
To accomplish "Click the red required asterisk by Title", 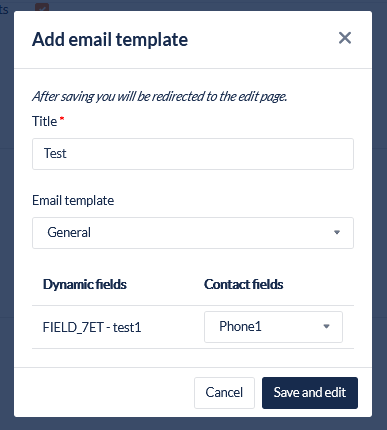I will 62,118.
